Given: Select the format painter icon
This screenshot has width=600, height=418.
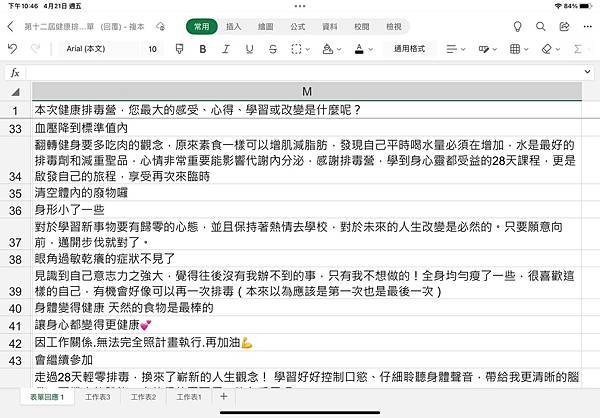Looking at the screenshot, I should coord(179,49).
